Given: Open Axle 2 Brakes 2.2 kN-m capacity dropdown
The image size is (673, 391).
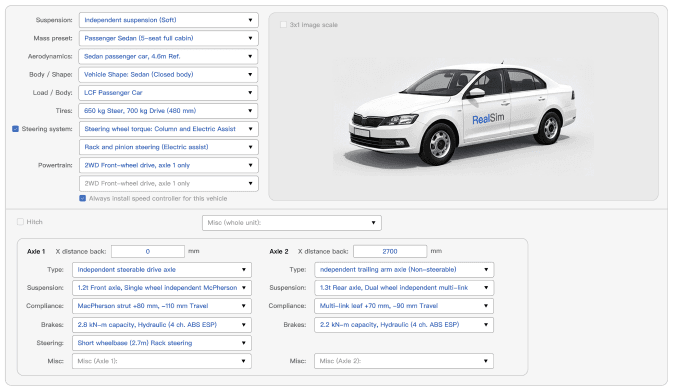Looking at the screenshot, I should (404, 325).
